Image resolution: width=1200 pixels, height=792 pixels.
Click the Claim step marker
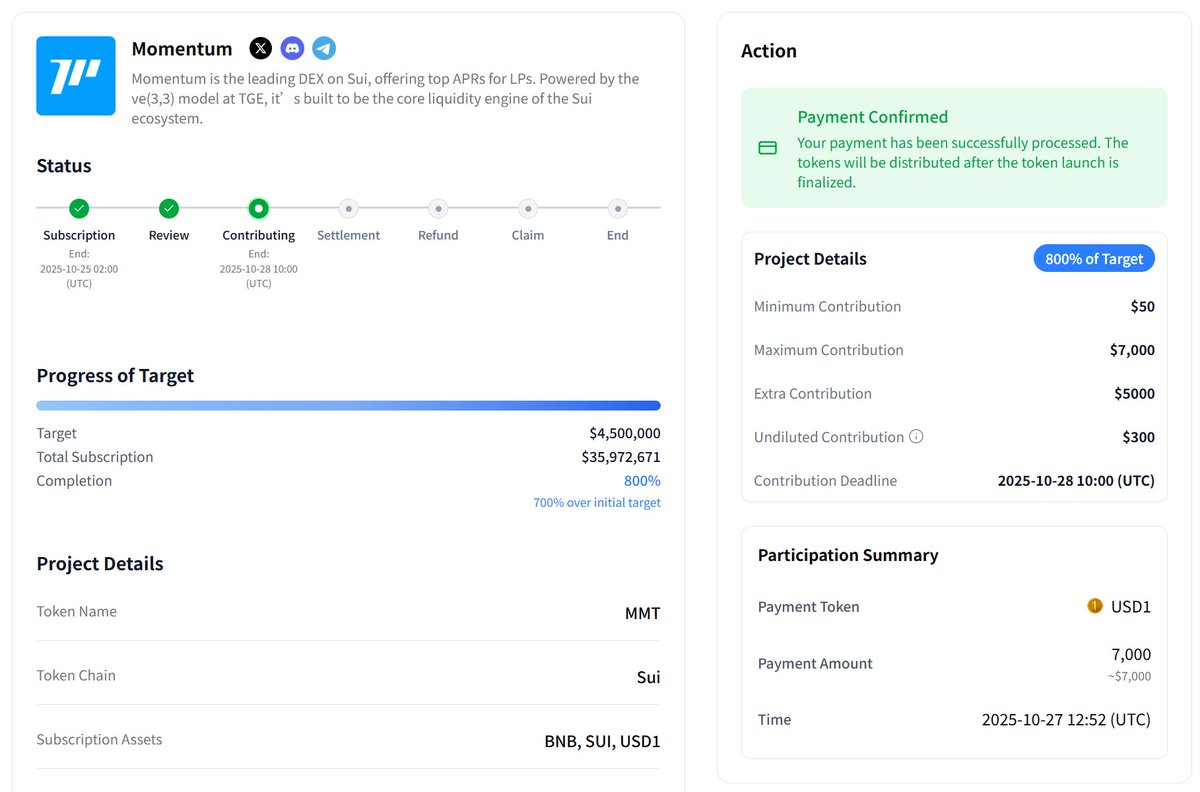(x=528, y=208)
